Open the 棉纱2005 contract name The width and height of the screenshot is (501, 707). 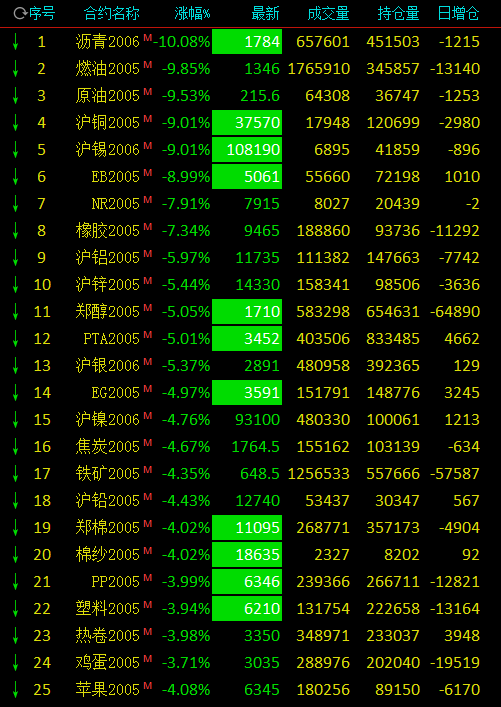pos(108,555)
